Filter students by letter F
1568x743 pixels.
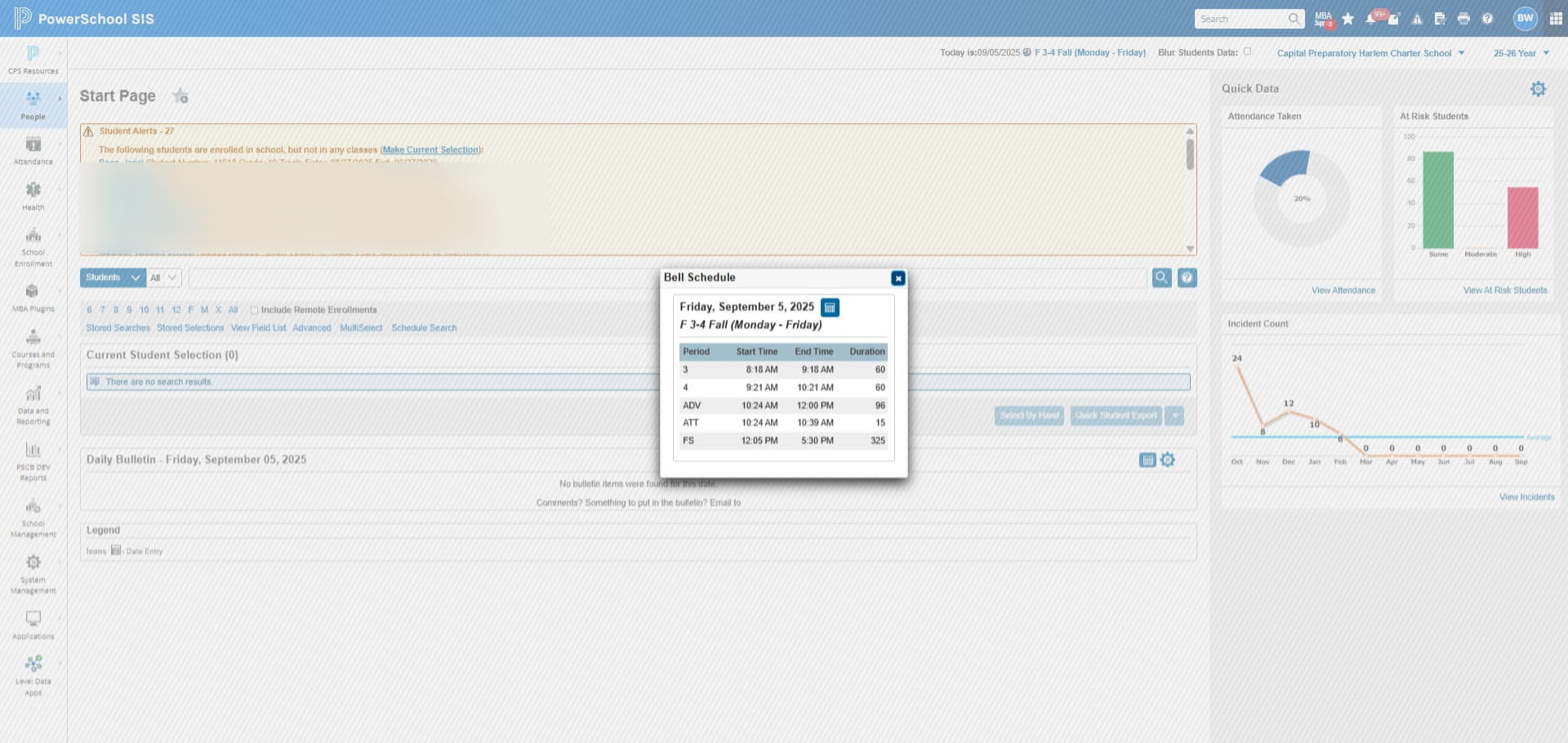point(191,310)
